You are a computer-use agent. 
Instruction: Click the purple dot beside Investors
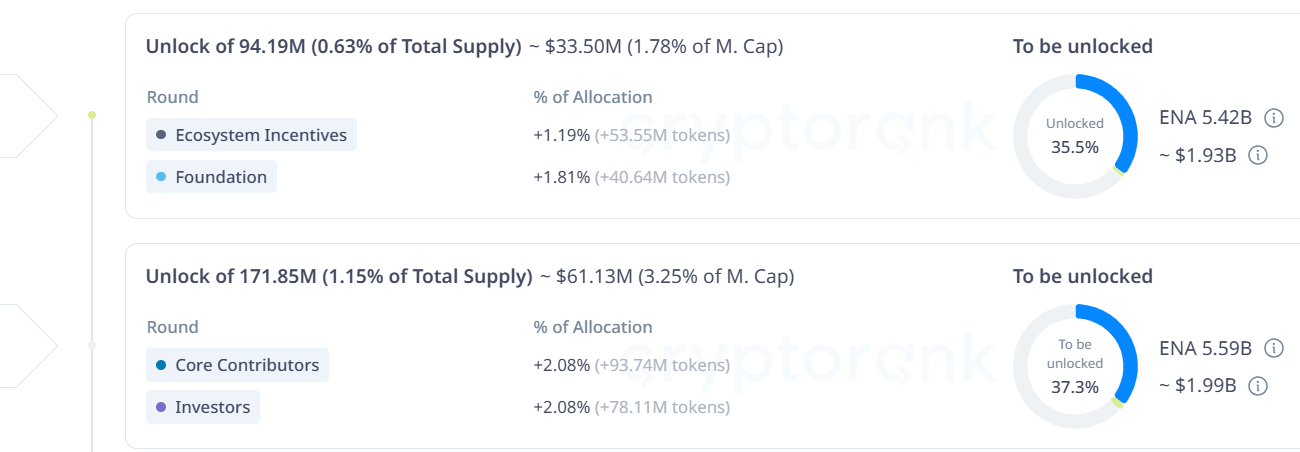161,407
